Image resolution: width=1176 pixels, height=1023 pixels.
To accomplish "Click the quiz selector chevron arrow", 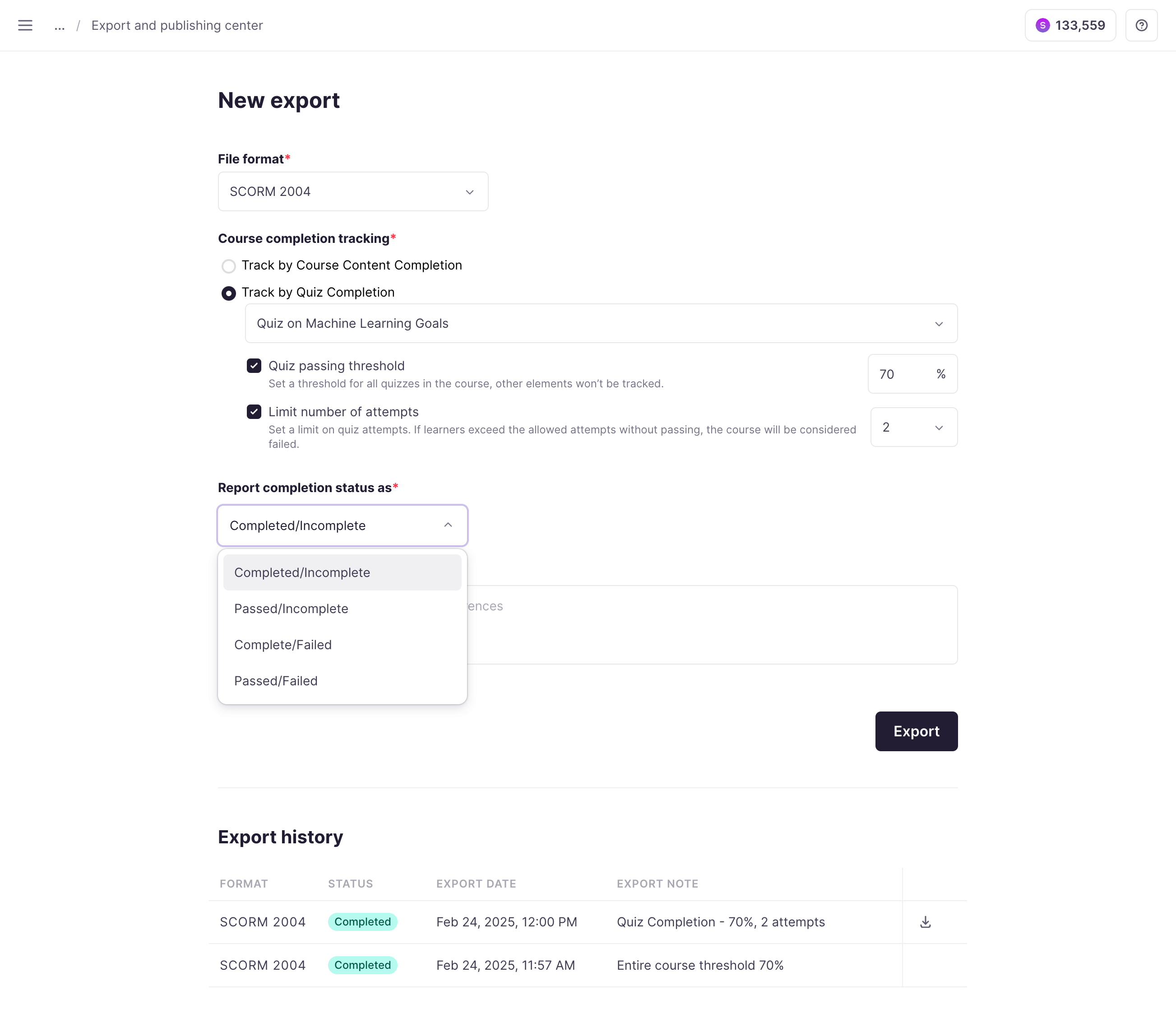I will (939, 324).
